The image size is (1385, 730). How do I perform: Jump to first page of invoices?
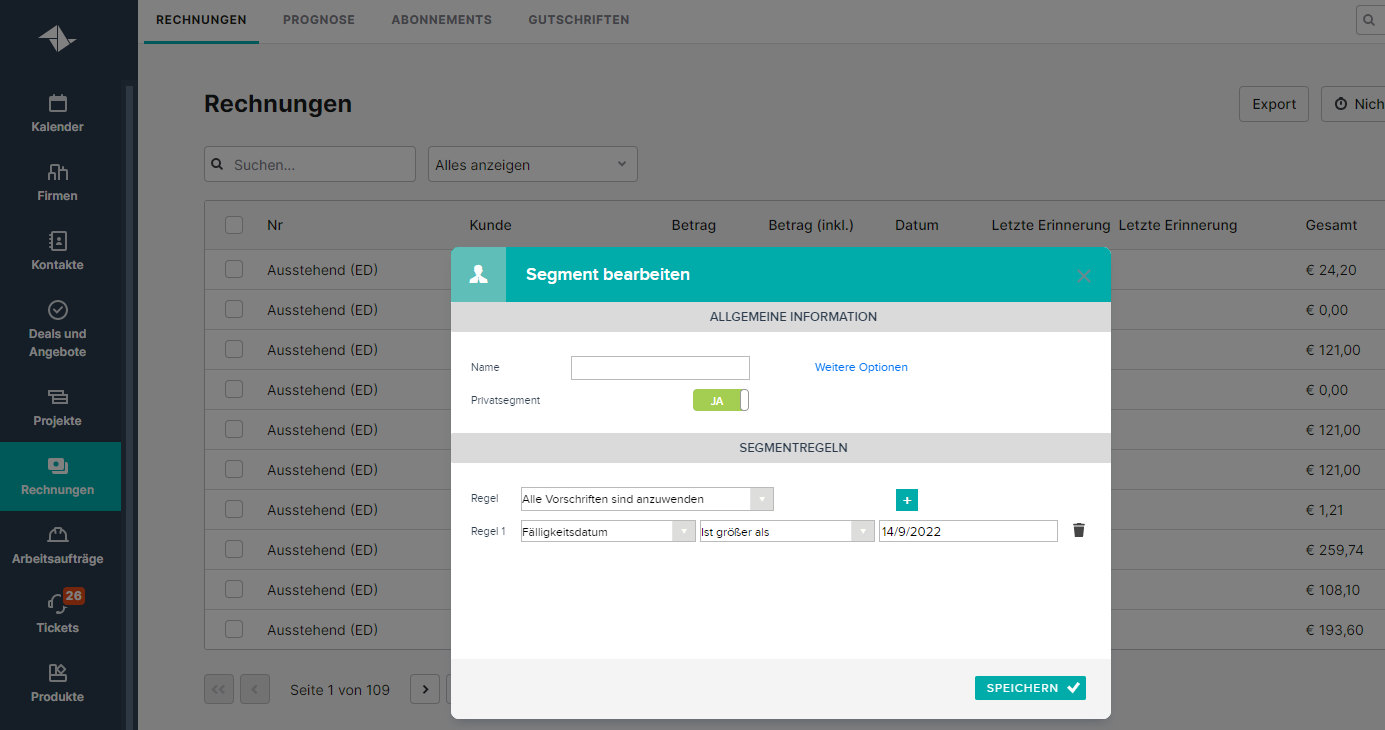220,689
